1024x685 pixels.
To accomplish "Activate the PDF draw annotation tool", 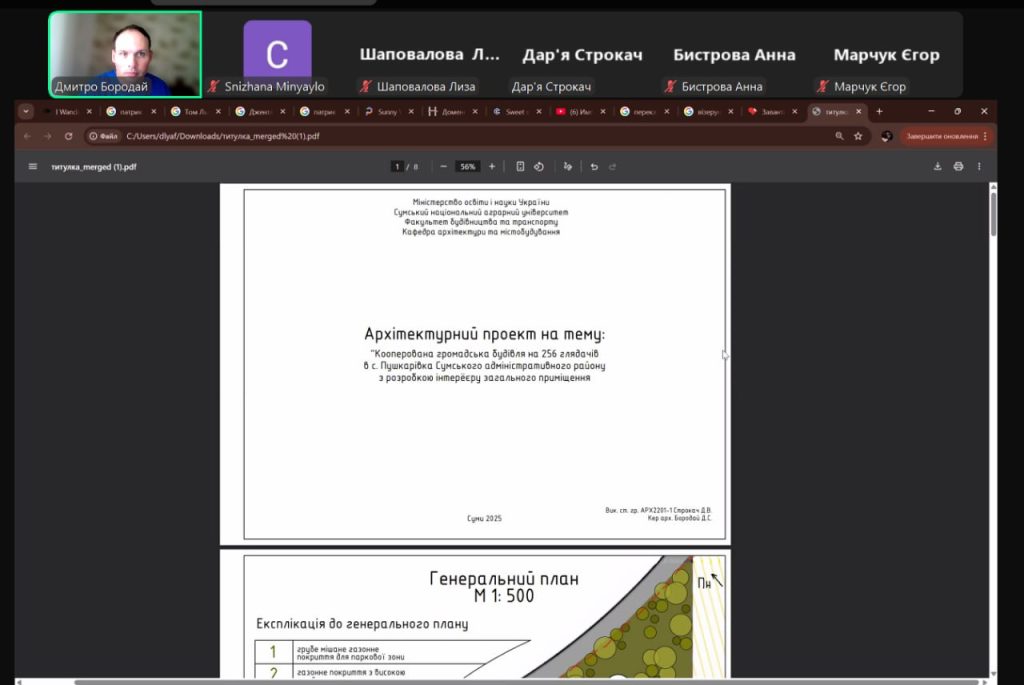I will pos(568,167).
